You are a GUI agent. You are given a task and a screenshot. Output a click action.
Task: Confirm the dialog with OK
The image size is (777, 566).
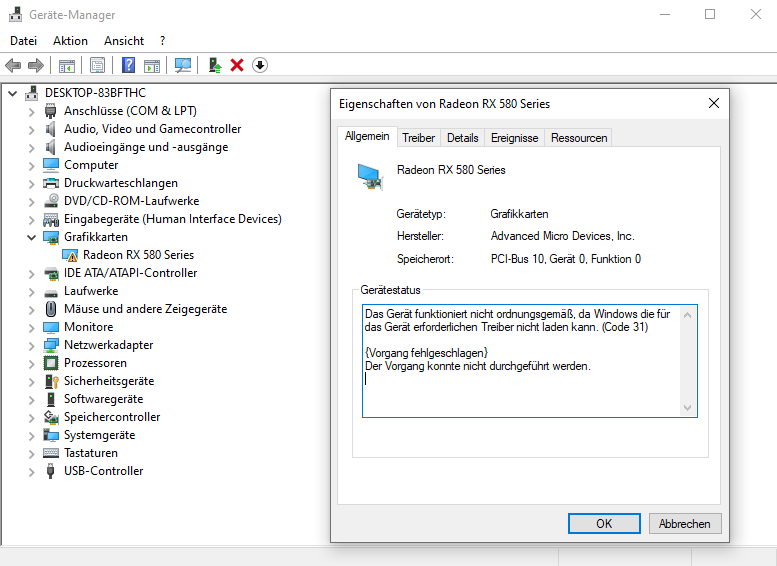(x=604, y=523)
